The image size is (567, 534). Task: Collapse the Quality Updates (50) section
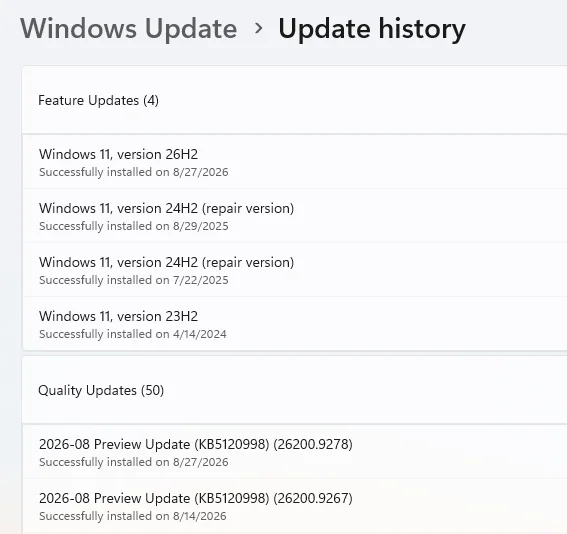tap(294, 390)
